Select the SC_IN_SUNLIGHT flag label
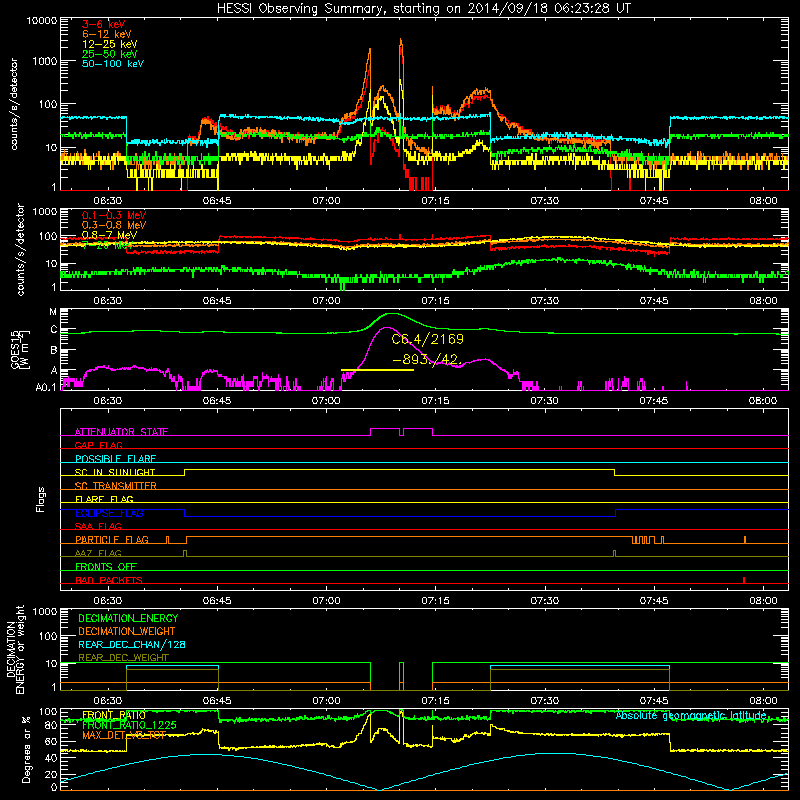 pos(115,472)
